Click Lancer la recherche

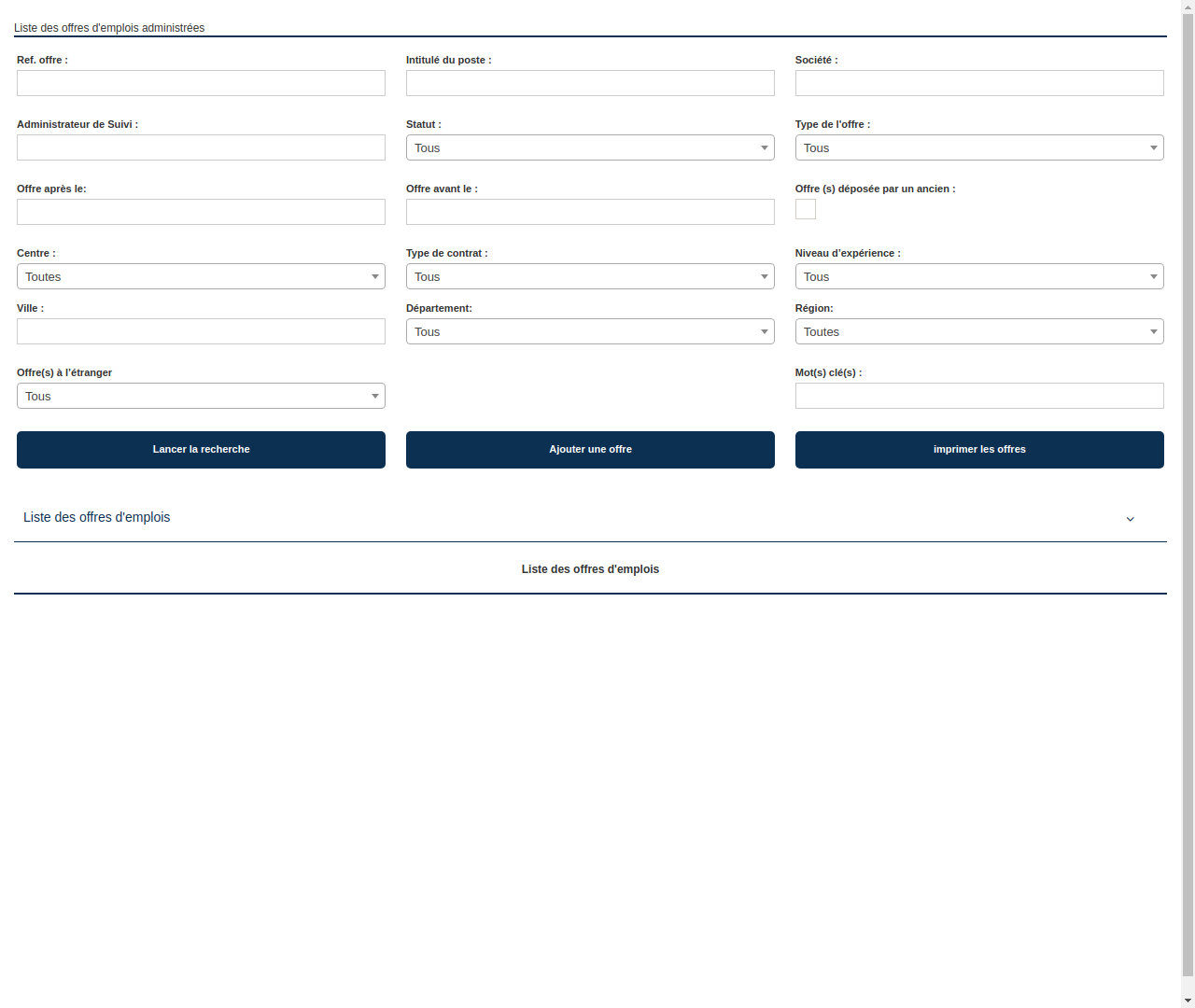click(x=201, y=450)
